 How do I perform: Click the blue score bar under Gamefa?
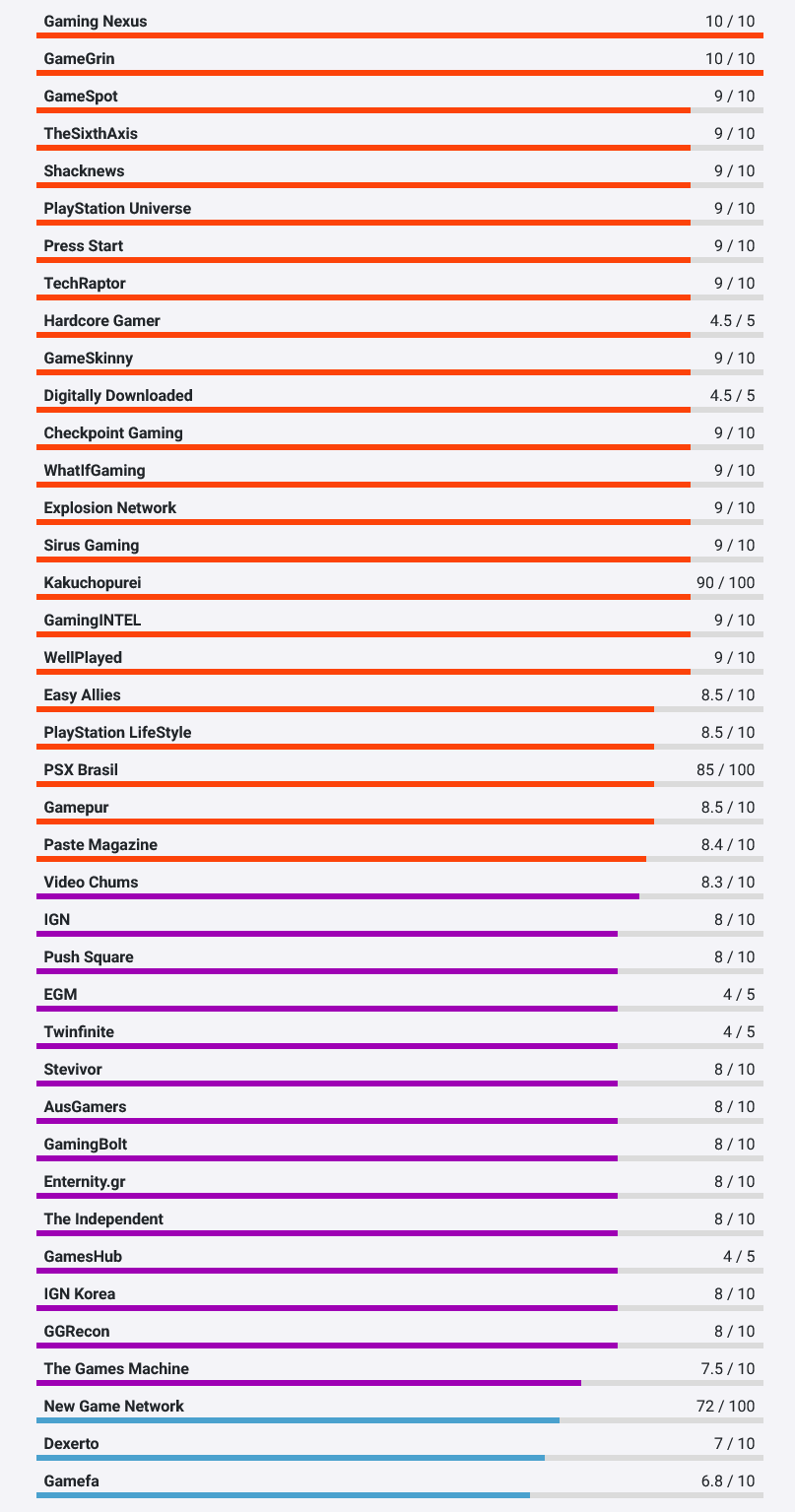[283, 1495]
